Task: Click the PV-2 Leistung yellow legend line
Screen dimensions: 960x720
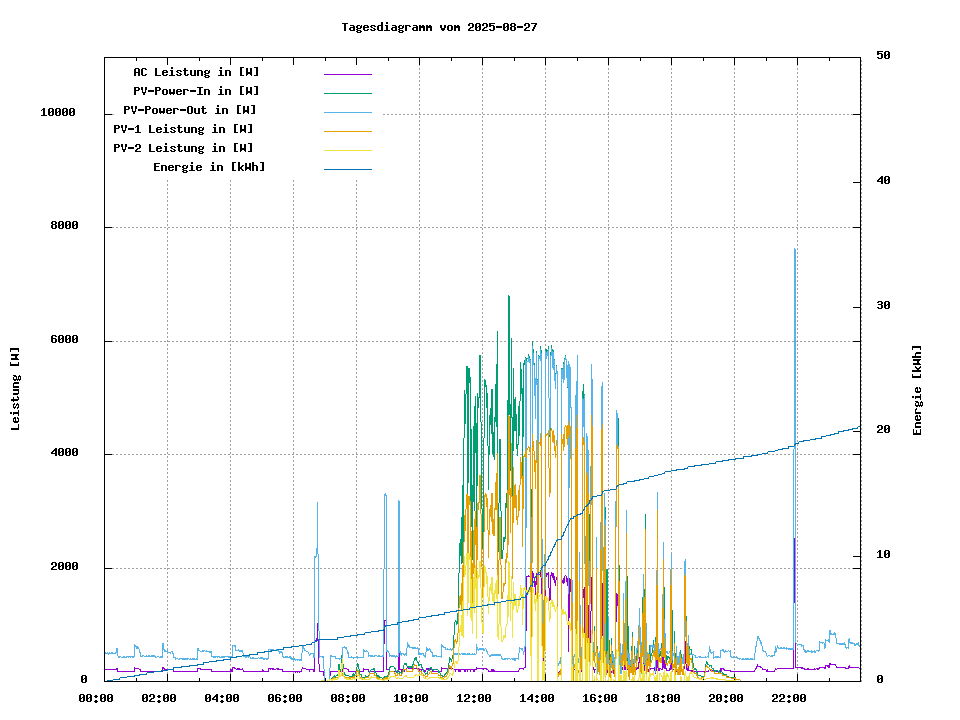Action: (x=347, y=150)
